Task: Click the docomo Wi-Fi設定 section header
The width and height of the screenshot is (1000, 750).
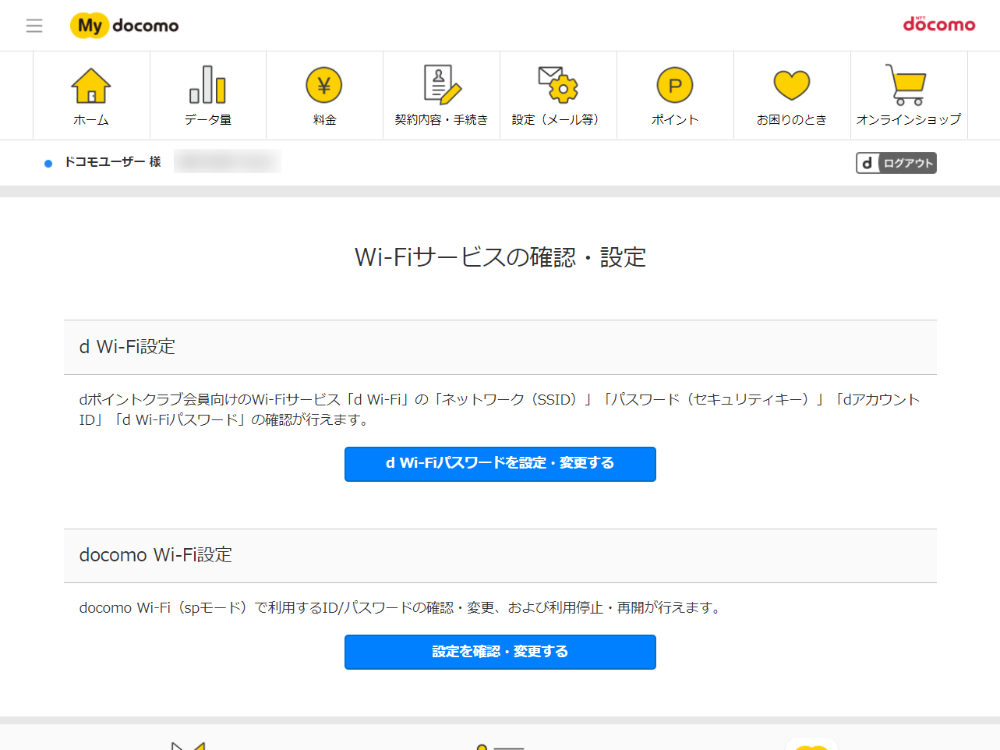Action: (x=500, y=555)
